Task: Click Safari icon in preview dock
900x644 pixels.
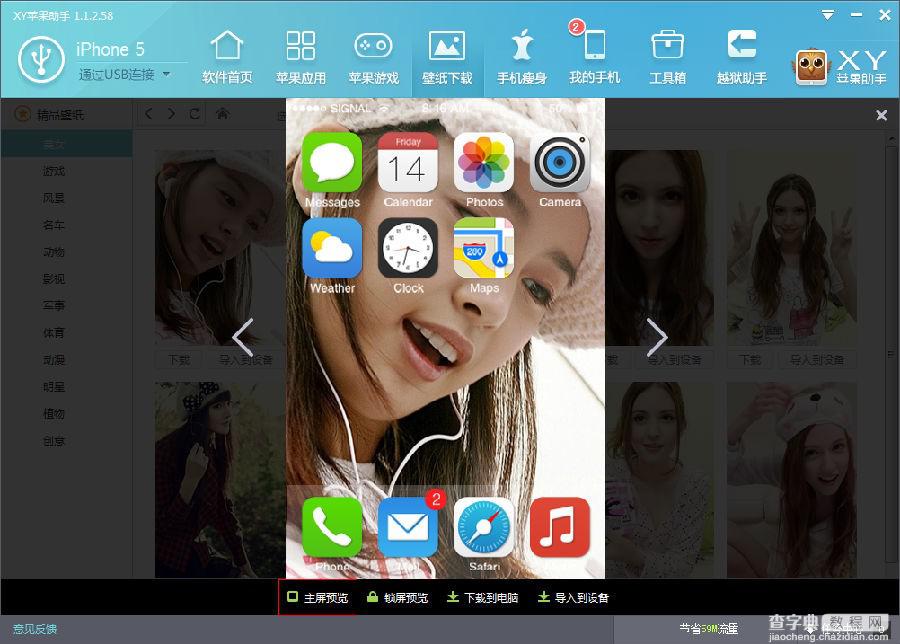Action: [484, 528]
